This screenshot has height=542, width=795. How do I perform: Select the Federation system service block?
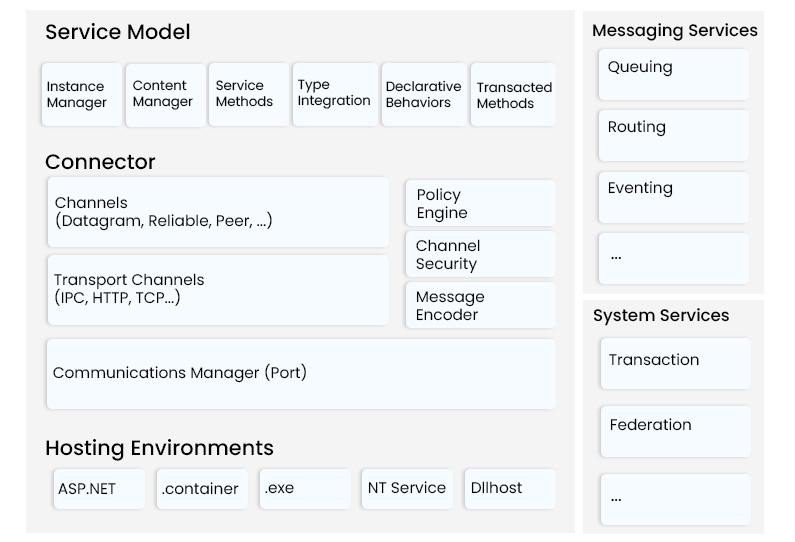675,431
